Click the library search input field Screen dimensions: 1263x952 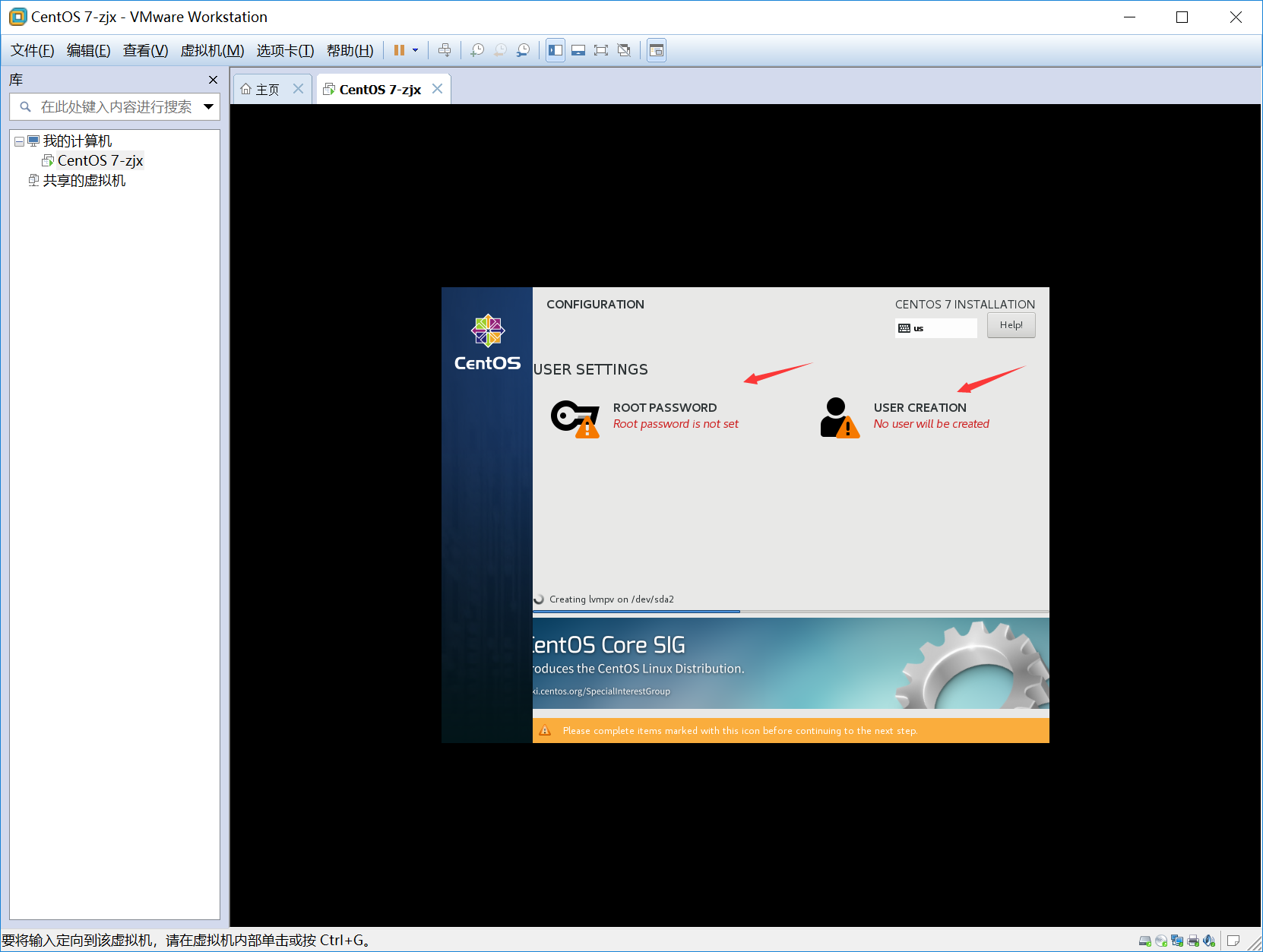(114, 107)
